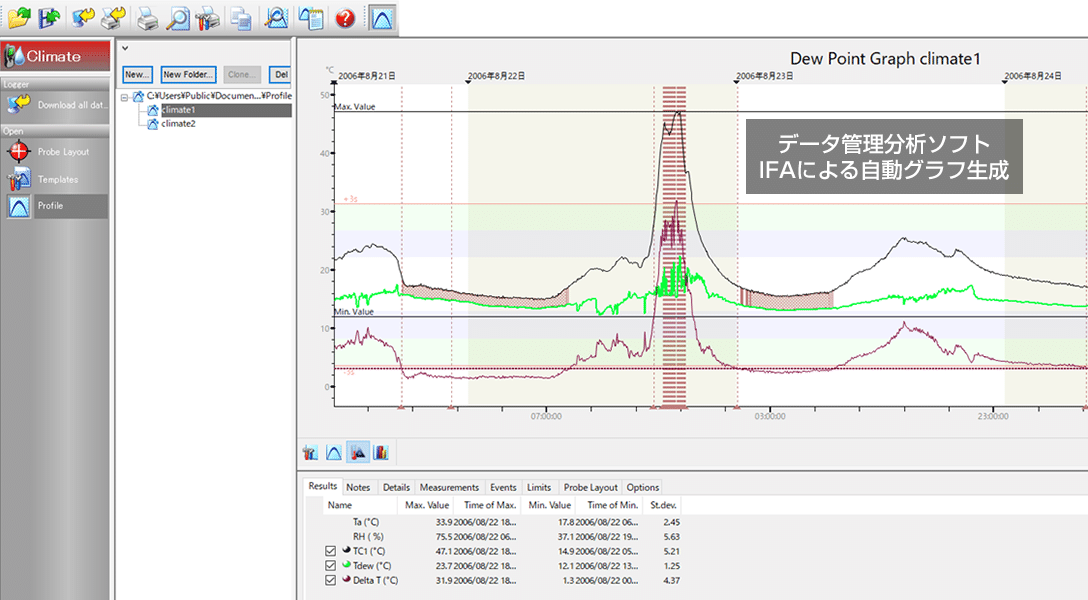The width and height of the screenshot is (1088, 600).
Task: Click the New Folder... button
Action: [188, 74]
